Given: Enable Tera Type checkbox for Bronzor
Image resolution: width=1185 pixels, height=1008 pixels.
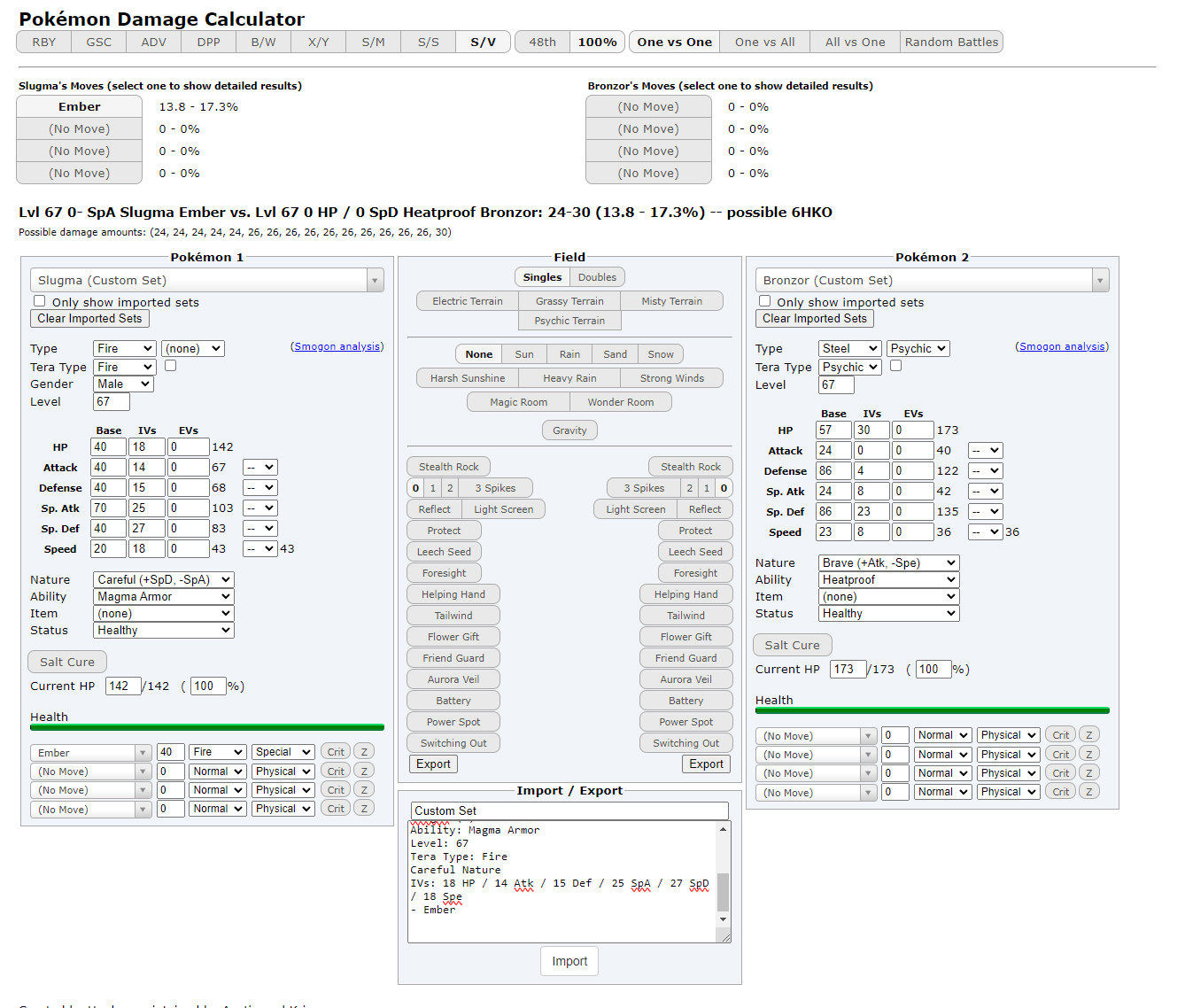Looking at the screenshot, I should click(x=896, y=365).
